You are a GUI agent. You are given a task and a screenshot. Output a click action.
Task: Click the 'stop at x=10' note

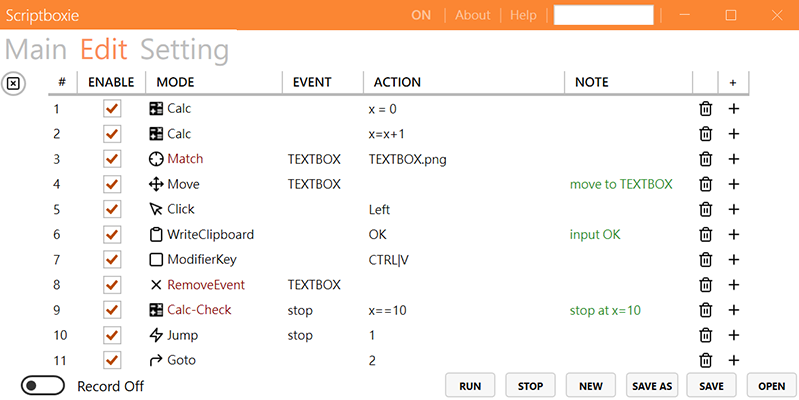click(x=605, y=310)
